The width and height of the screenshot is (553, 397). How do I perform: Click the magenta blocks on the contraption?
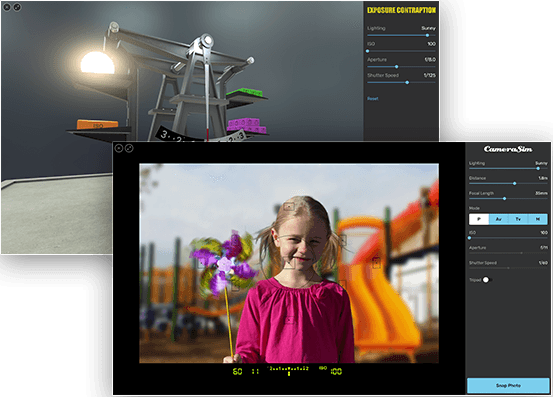tap(246, 126)
